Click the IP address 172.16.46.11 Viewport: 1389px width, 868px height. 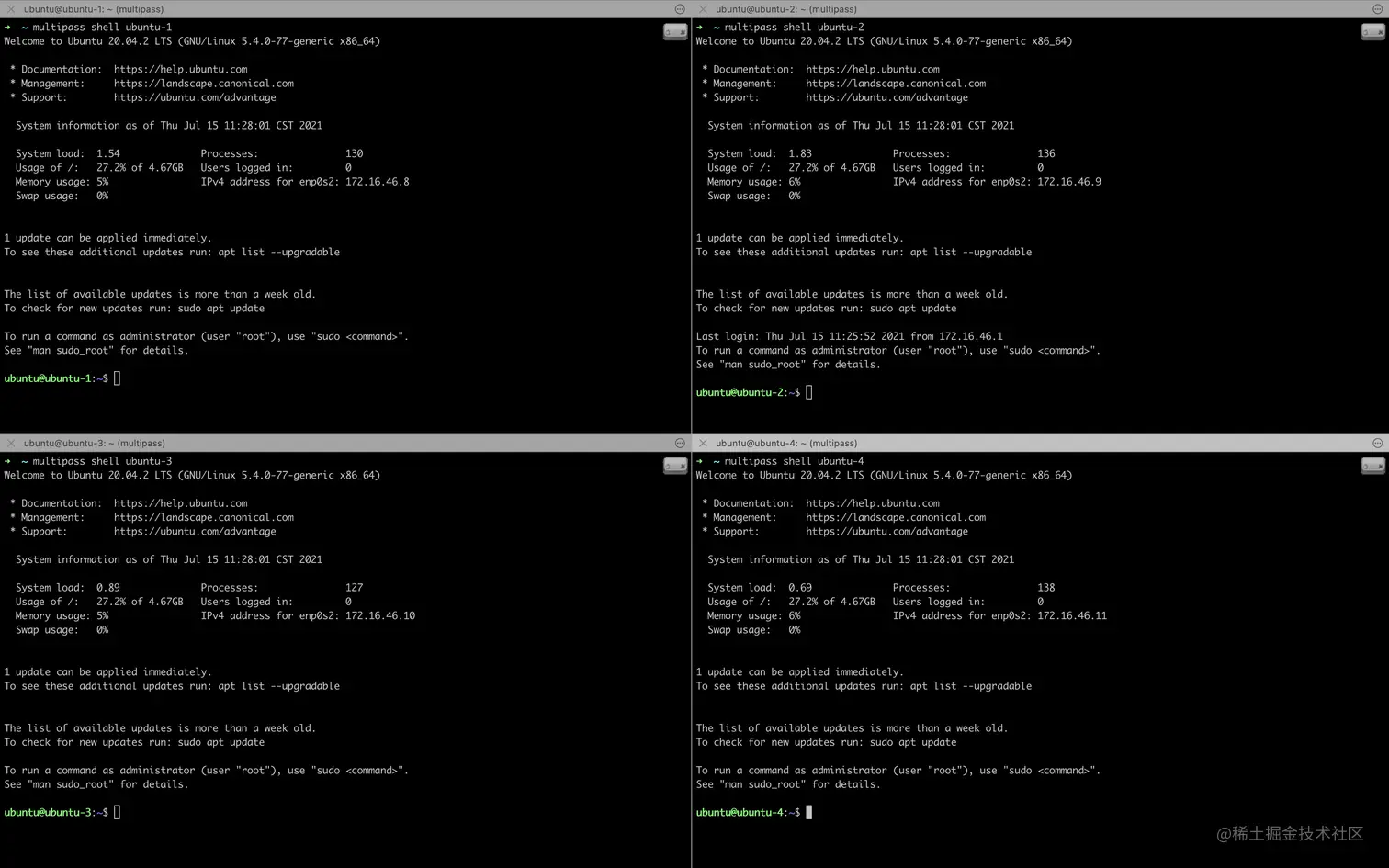click(1072, 615)
